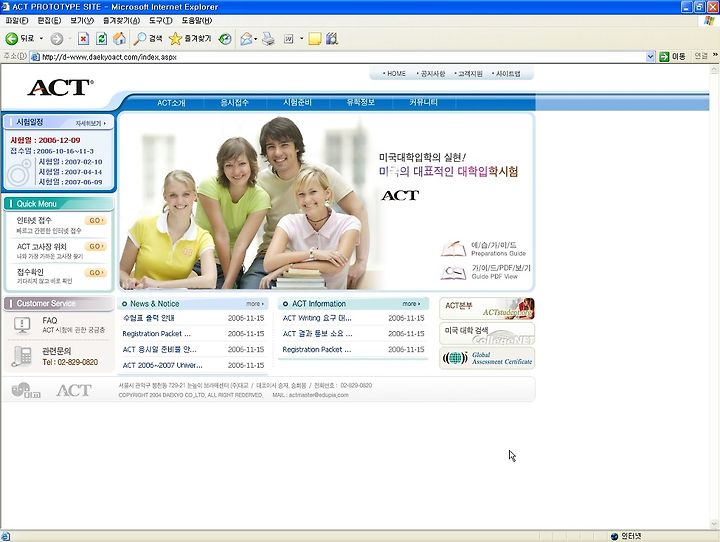Select the 유학정보 navigation tab
The image size is (720, 542).
point(361,102)
